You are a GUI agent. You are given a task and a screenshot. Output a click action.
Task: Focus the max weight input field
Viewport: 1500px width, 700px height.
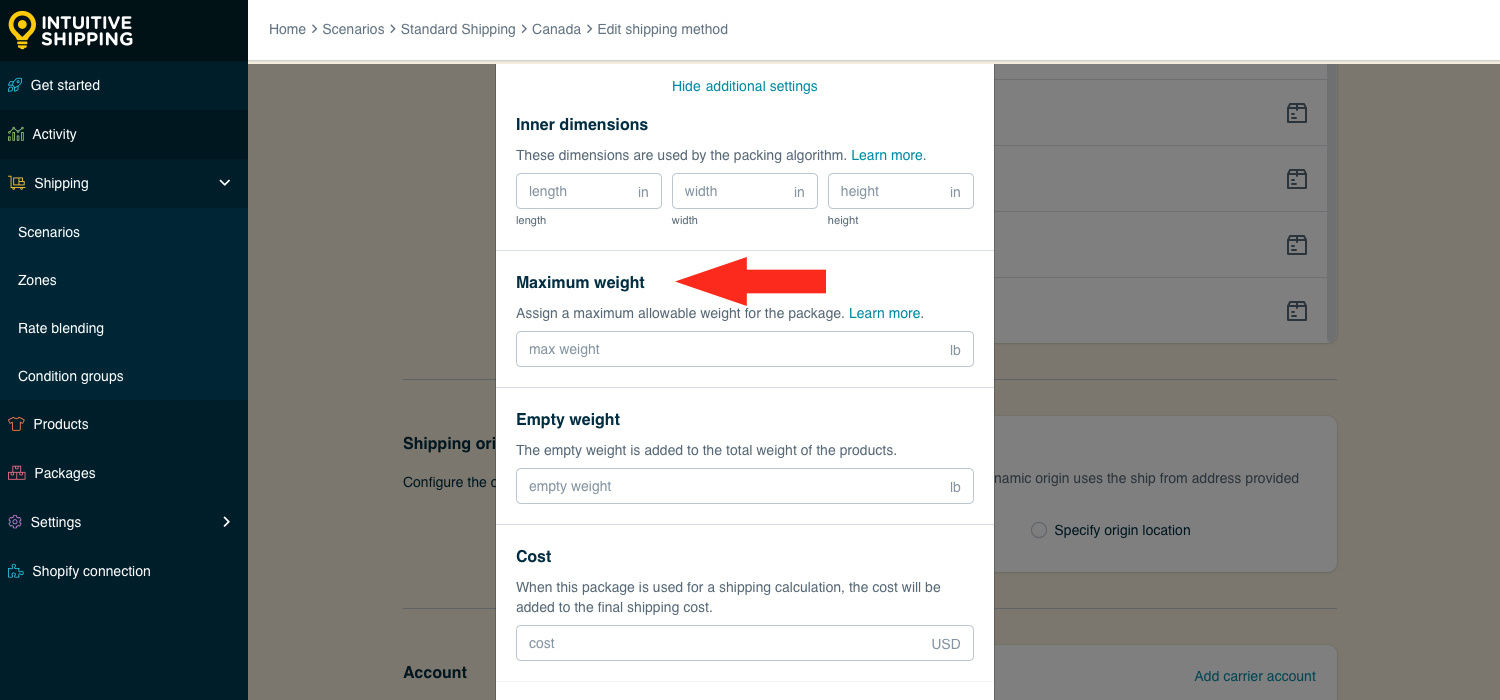click(745, 349)
